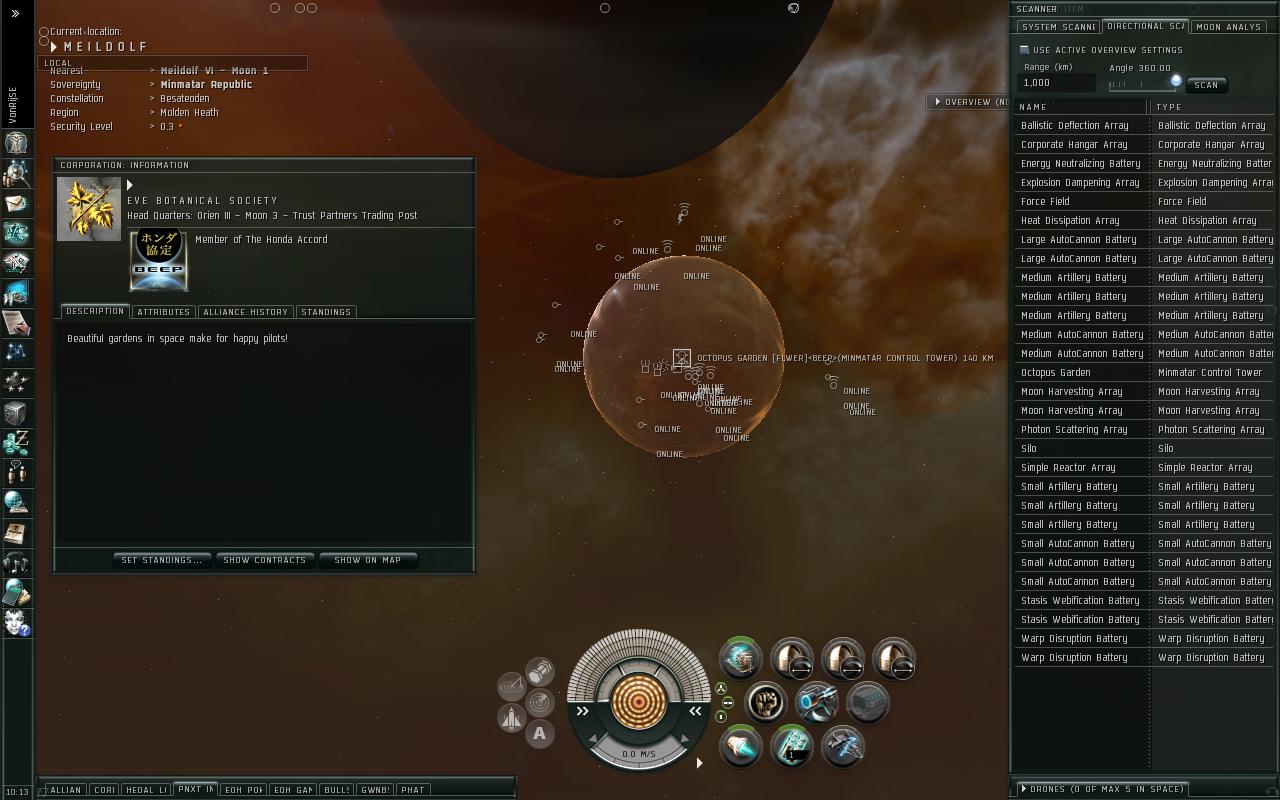Viewport: 1280px width, 800px height.
Task: Click the ship-shaped button left of HUD
Action: [512, 718]
